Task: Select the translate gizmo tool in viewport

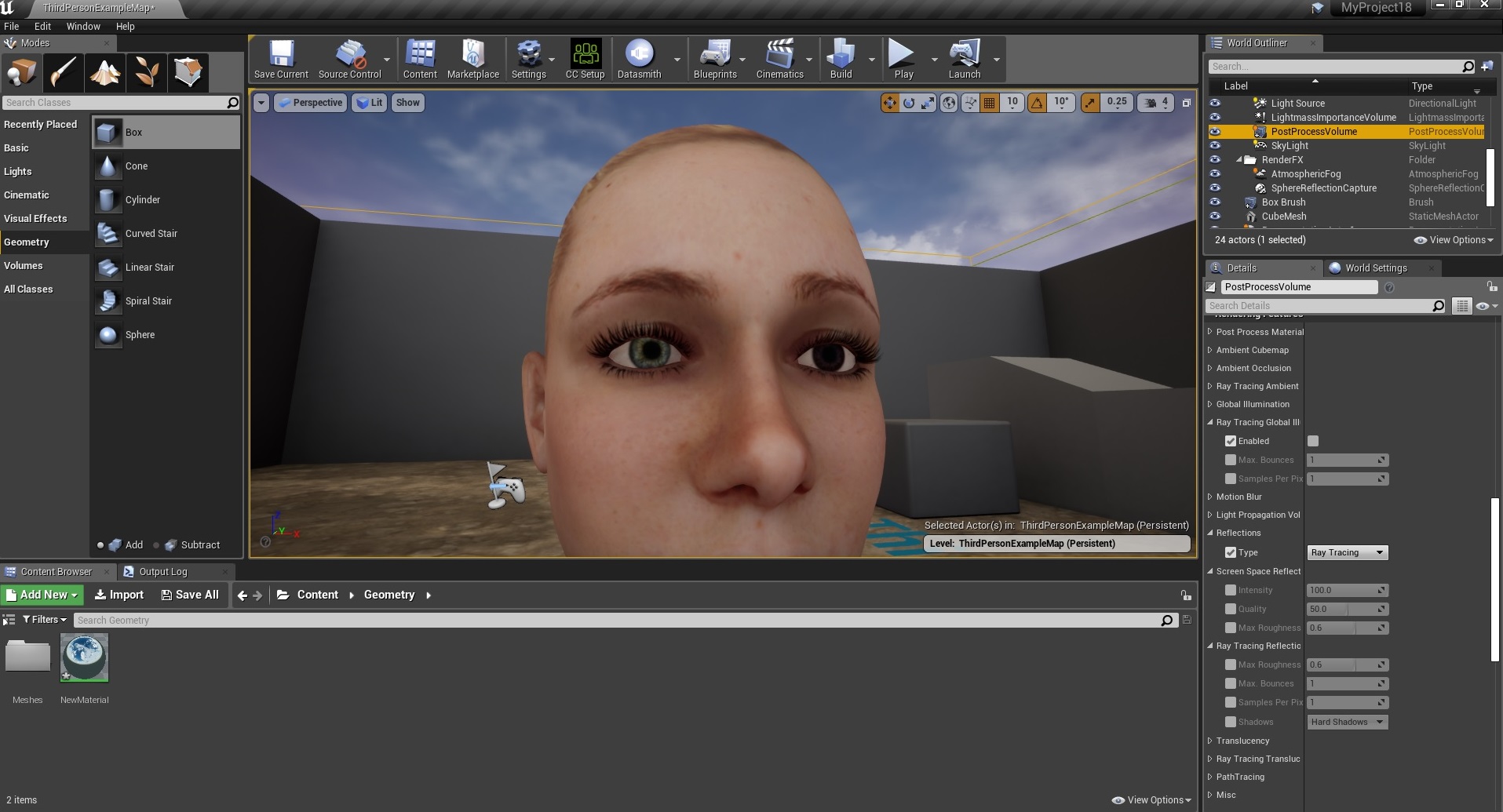Action: [889, 102]
